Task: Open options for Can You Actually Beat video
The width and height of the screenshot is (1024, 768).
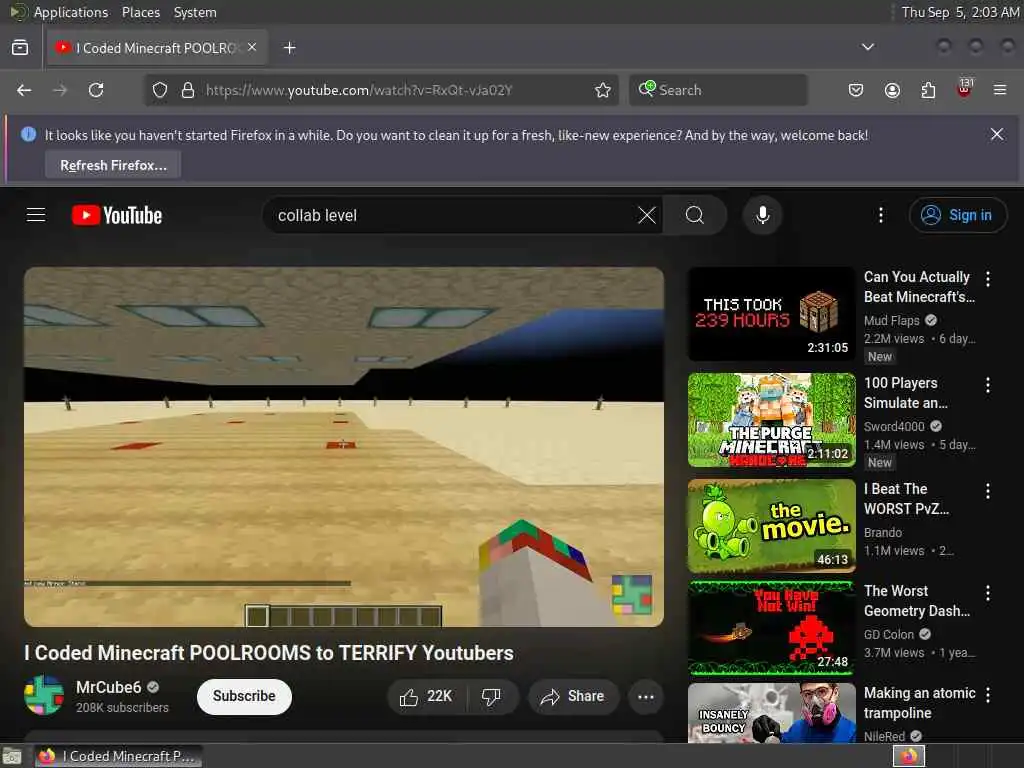Action: (x=987, y=280)
